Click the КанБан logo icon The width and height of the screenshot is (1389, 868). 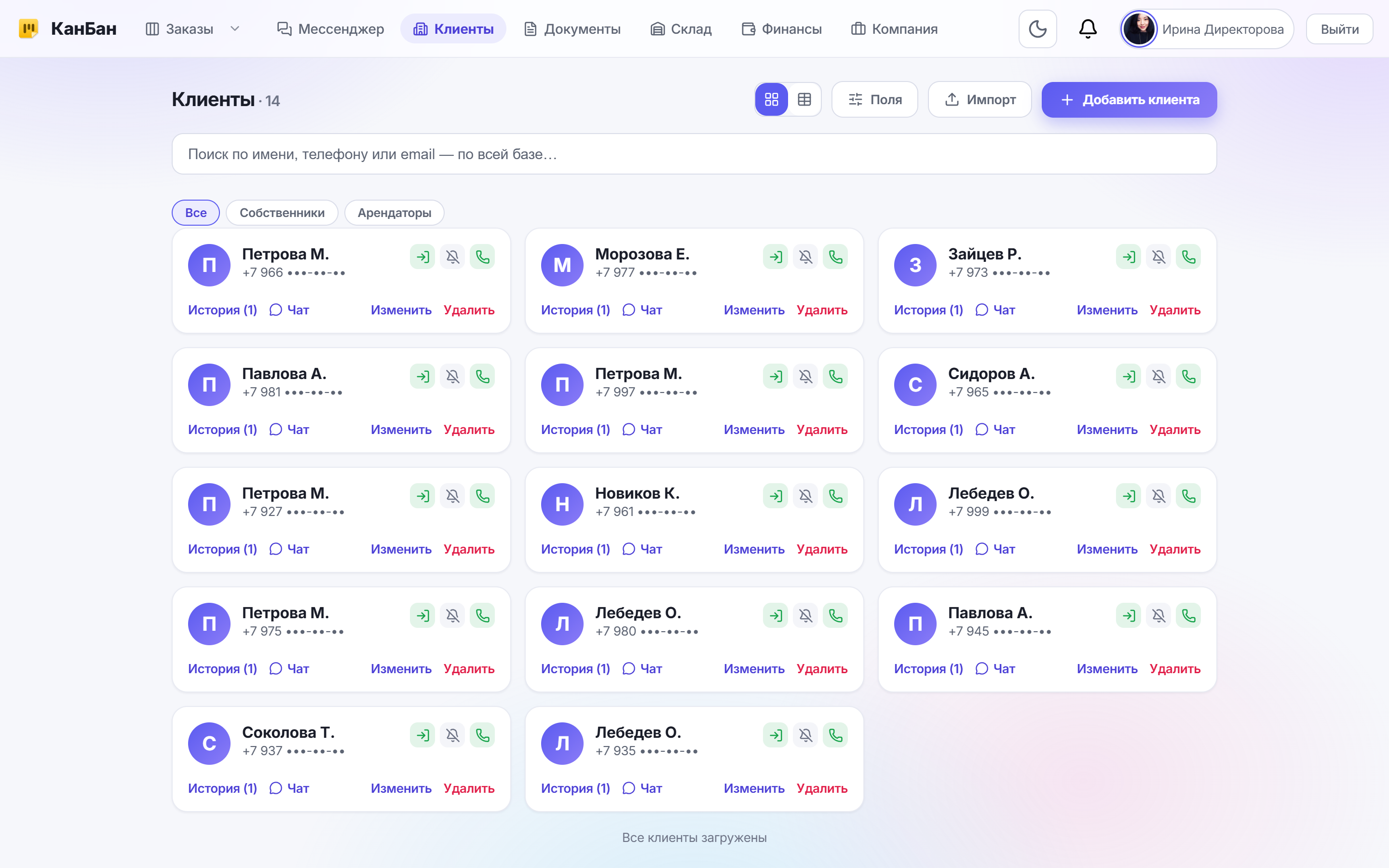[x=29, y=29]
